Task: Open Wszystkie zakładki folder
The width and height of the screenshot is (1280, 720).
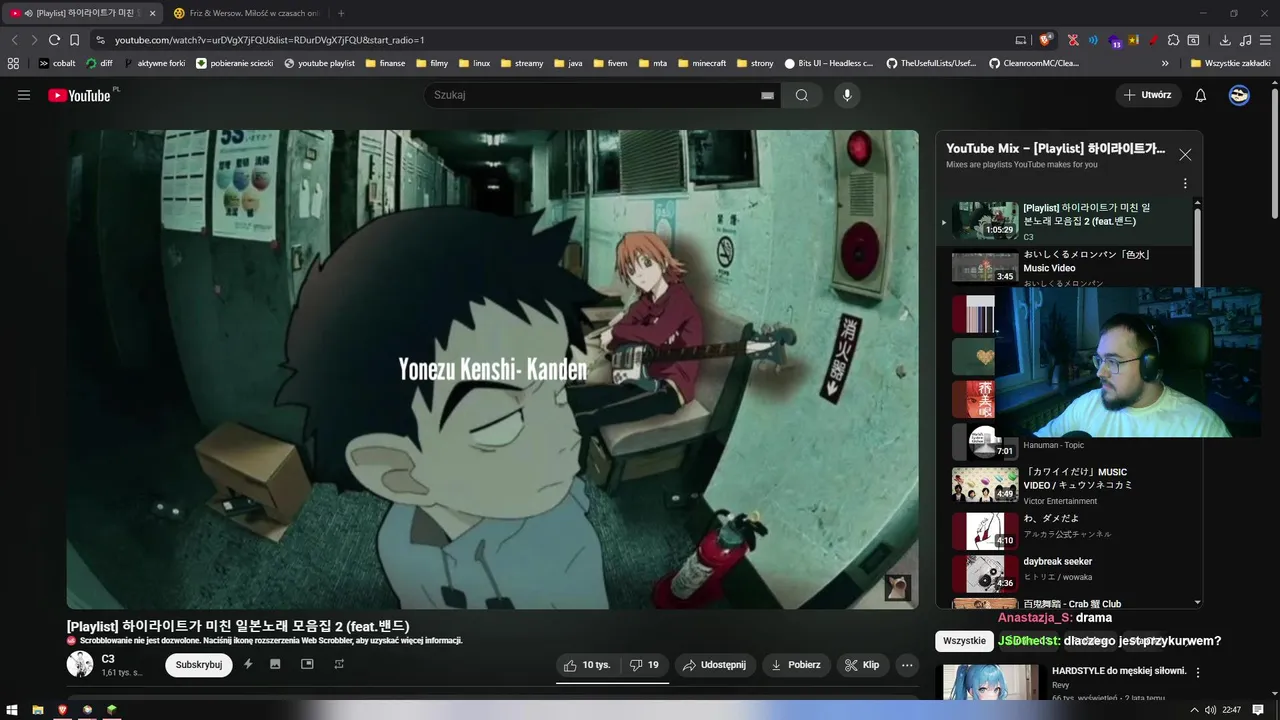Action: click(1230, 63)
